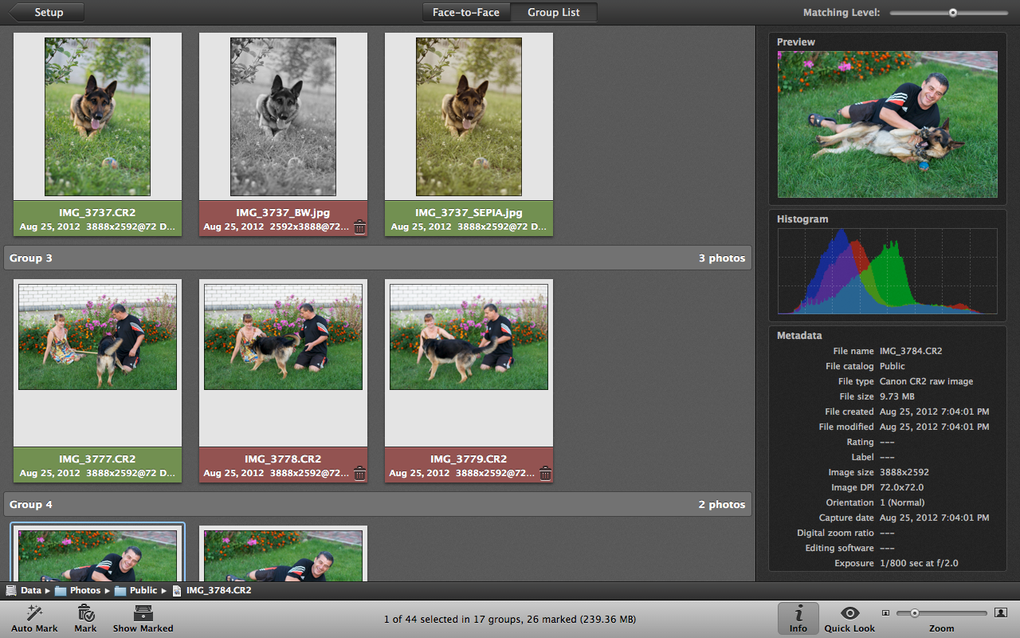Click the Auto Mark wand icon
This screenshot has width=1020, height=638.
tap(34, 613)
